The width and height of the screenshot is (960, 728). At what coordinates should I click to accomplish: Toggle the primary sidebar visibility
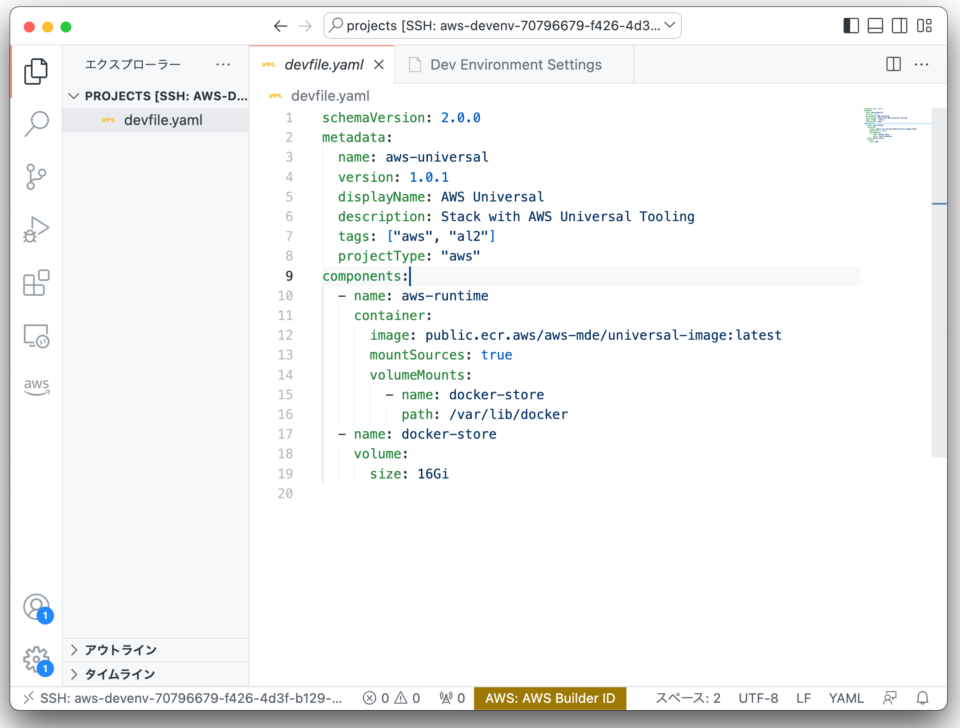[x=849, y=25]
